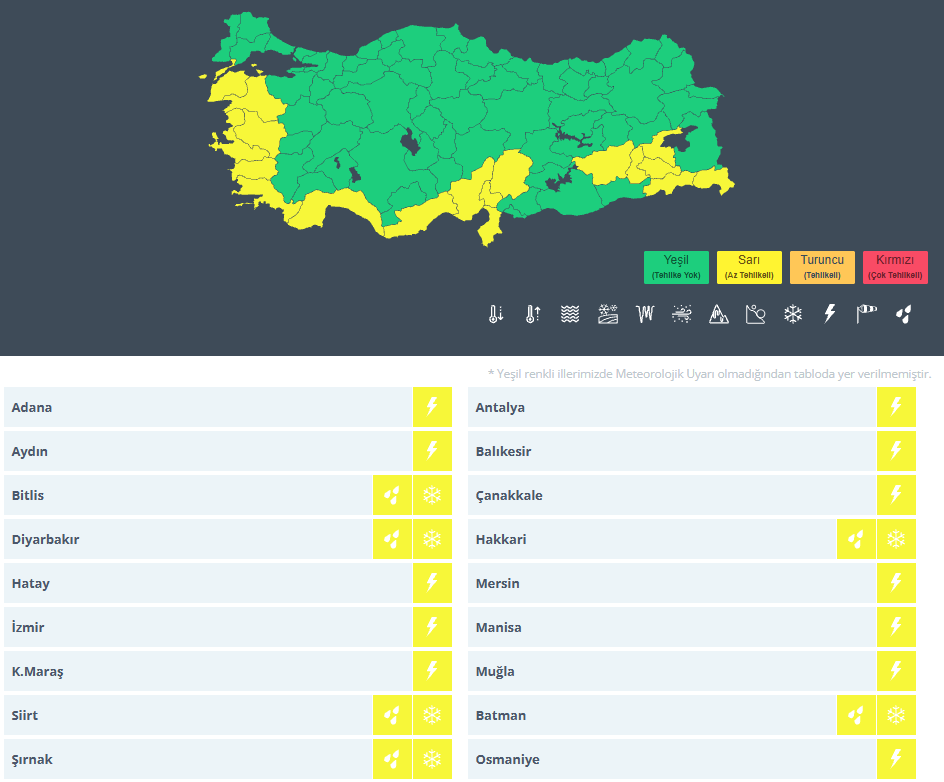Image resolution: width=944 pixels, height=782 pixels.
Task: Click the rain icon in the Hakkari row
Action: [x=856, y=540]
